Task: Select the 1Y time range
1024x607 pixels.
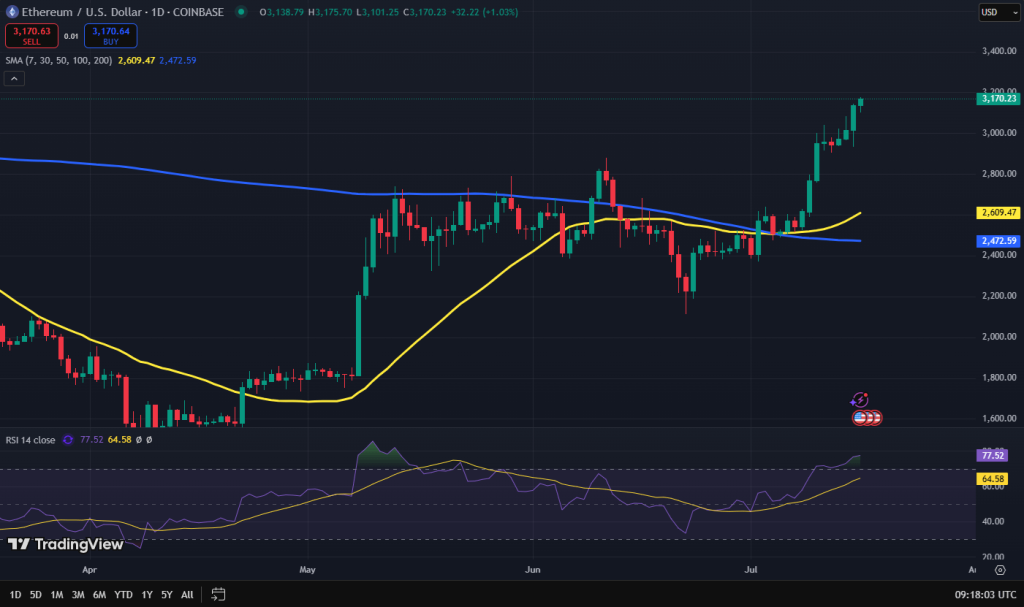Action: pos(147,595)
